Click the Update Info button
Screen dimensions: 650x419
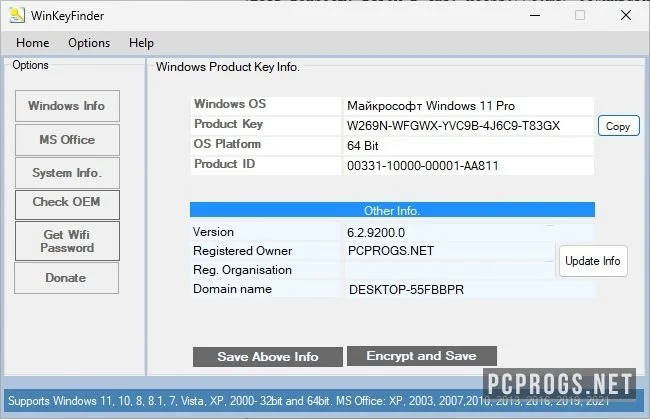coord(593,261)
